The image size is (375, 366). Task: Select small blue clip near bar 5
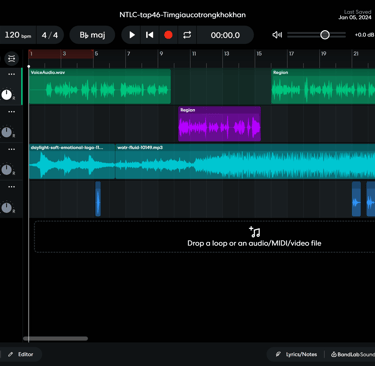98,199
